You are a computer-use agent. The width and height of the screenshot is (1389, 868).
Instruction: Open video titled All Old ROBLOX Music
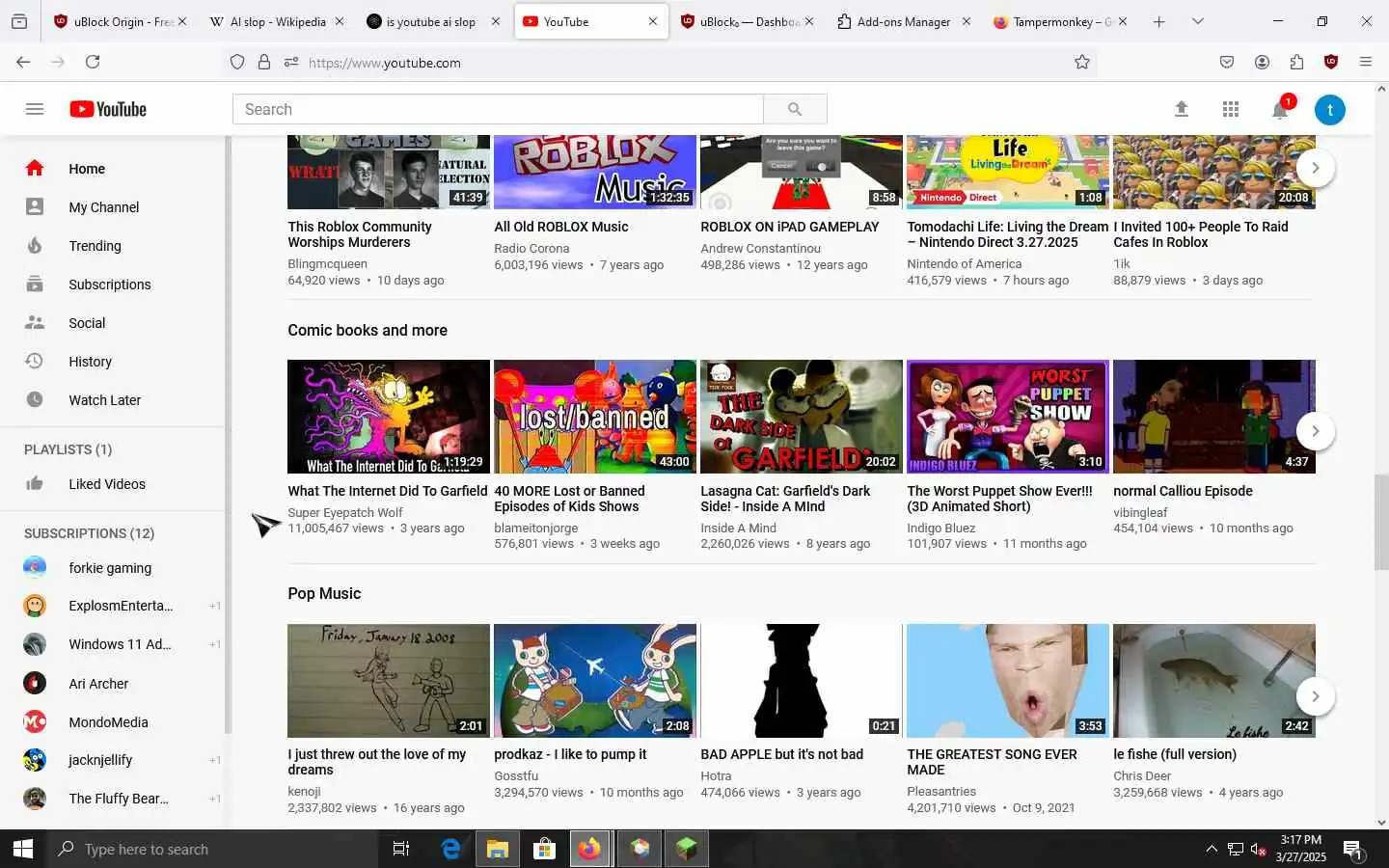pyautogui.click(x=561, y=227)
